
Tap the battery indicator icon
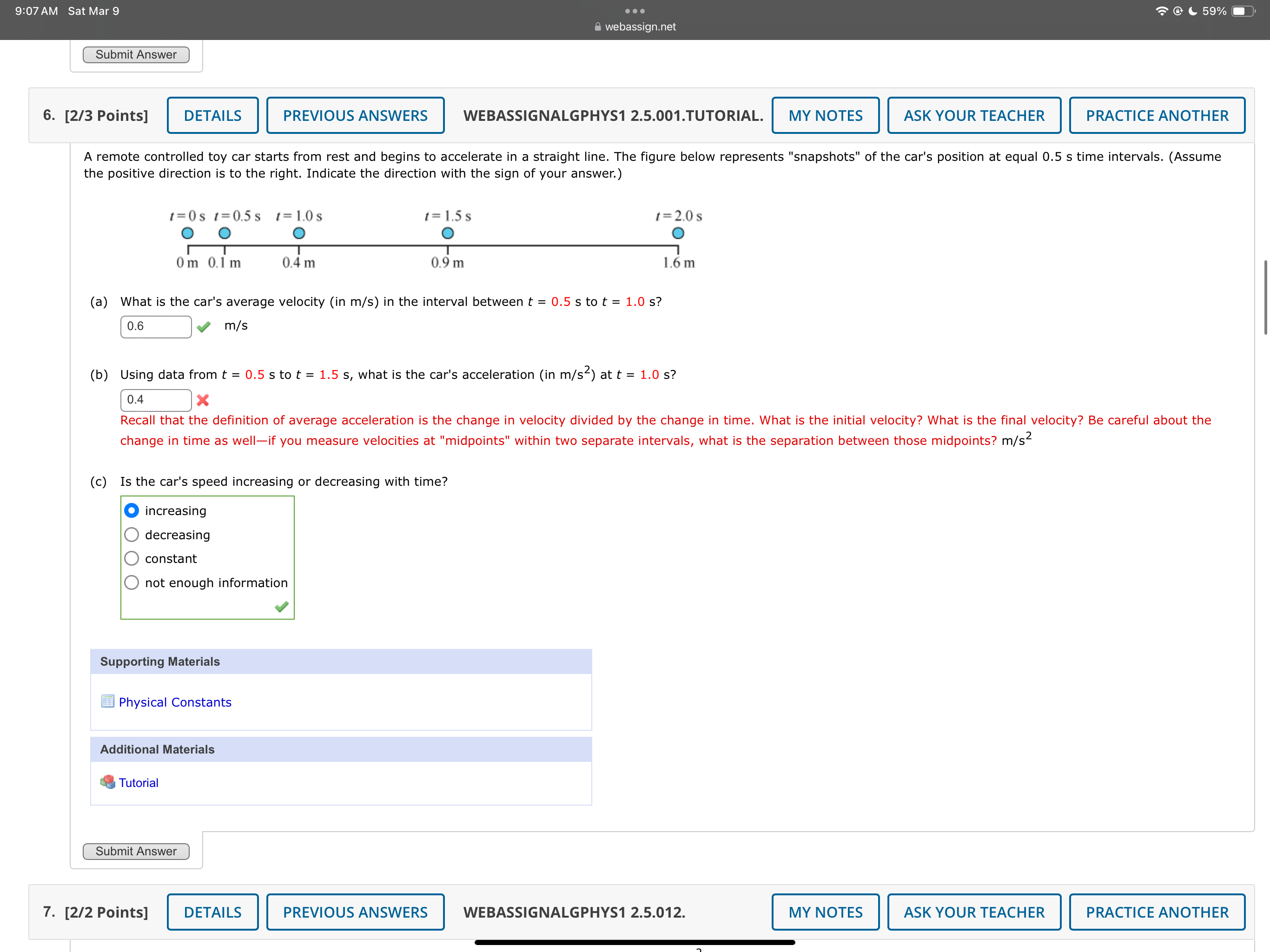tap(1243, 11)
